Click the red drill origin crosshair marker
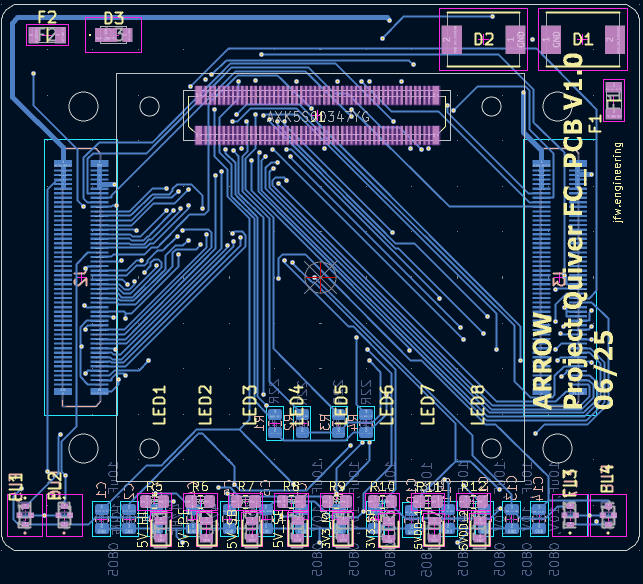The width and height of the screenshot is (643, 584). click(x=320, y=278)
